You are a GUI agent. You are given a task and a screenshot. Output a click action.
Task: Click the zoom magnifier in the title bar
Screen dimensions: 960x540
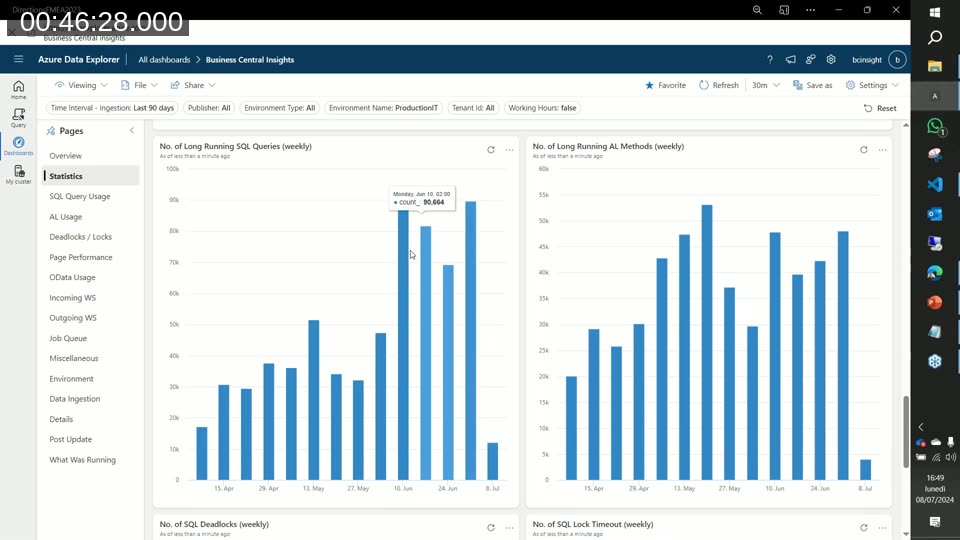[757, 10]
